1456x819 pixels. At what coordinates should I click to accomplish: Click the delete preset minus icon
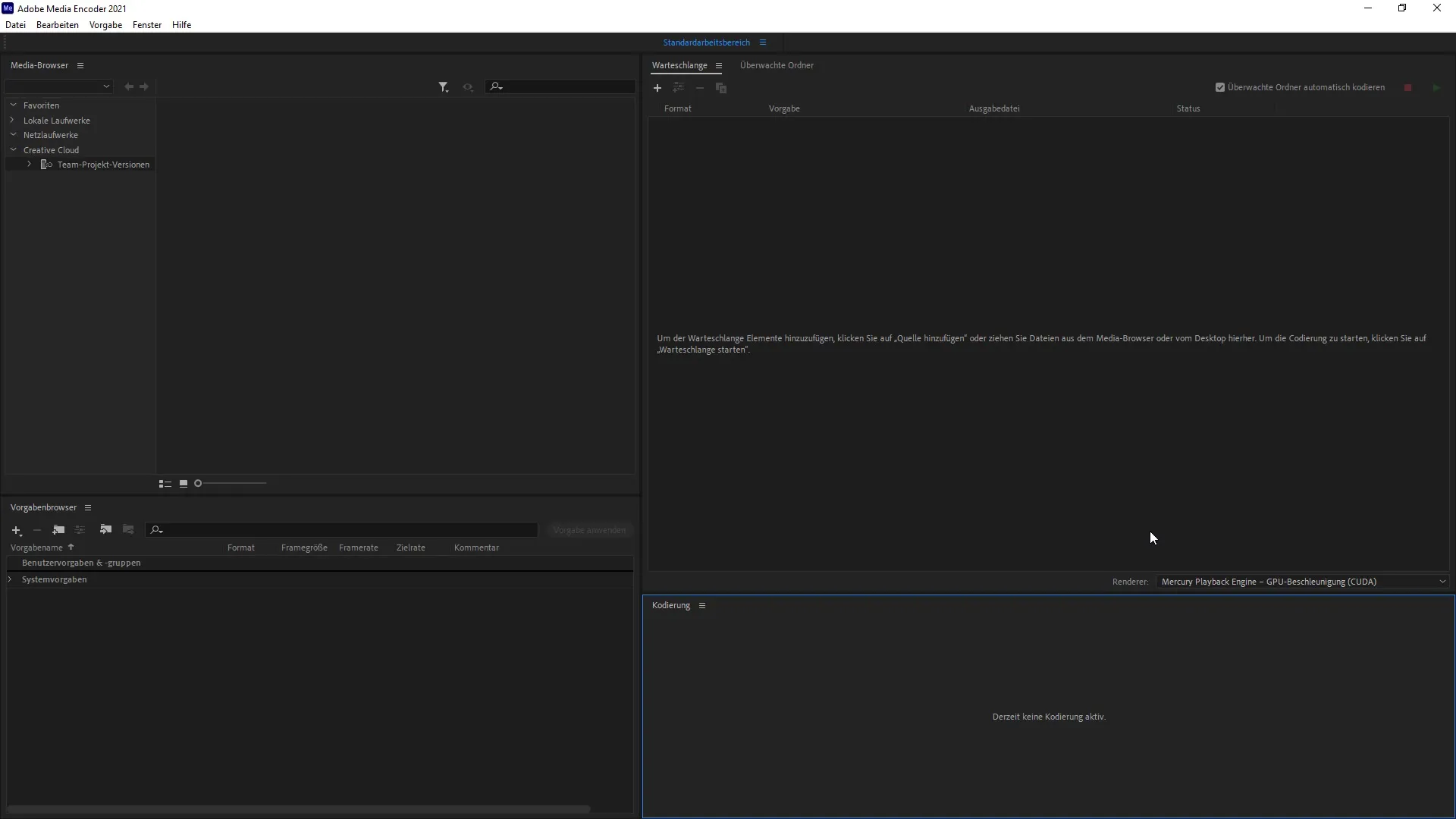pyautogui.click(x=37, y=530)
